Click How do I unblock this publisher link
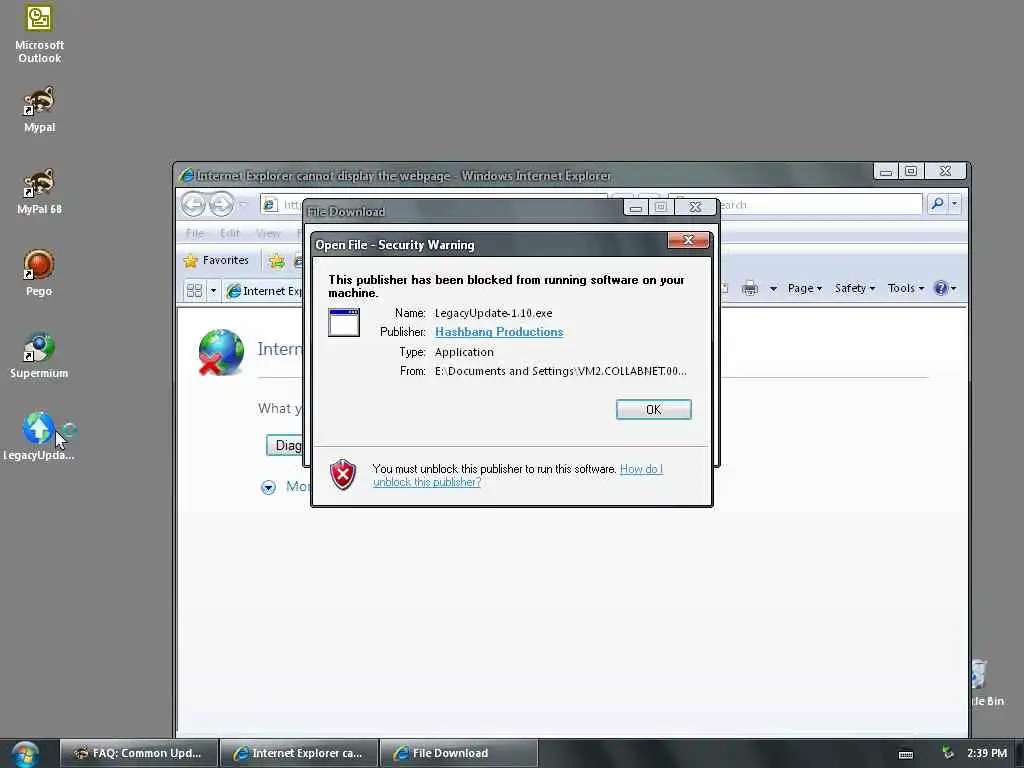The width and height of the screenshot is (1024, 768). click(518, 475)
